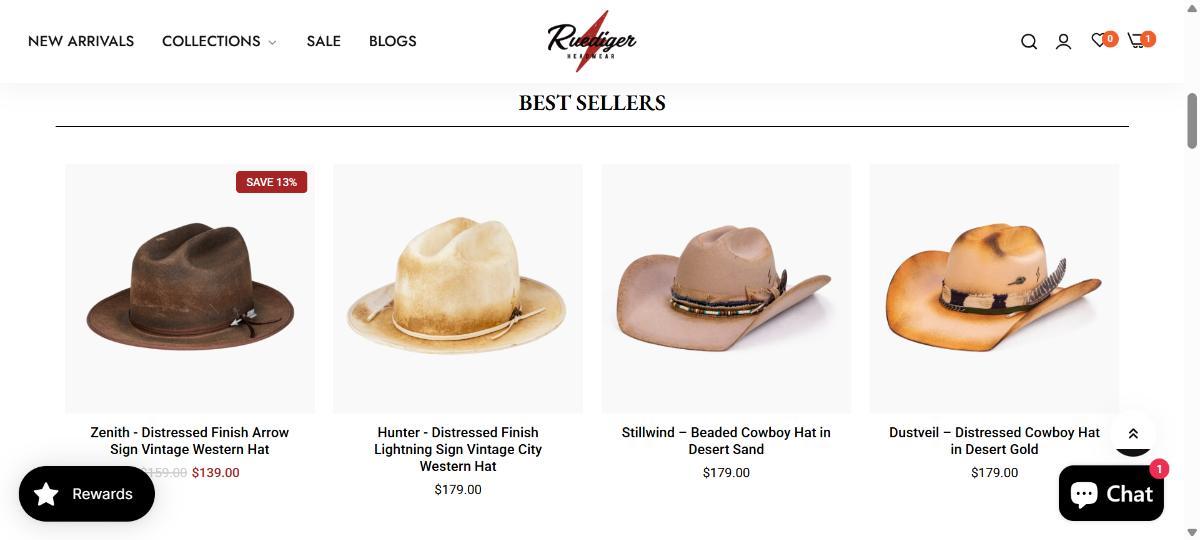Open Stillwind Beaded Cowboy Hat link

[726, 441]
